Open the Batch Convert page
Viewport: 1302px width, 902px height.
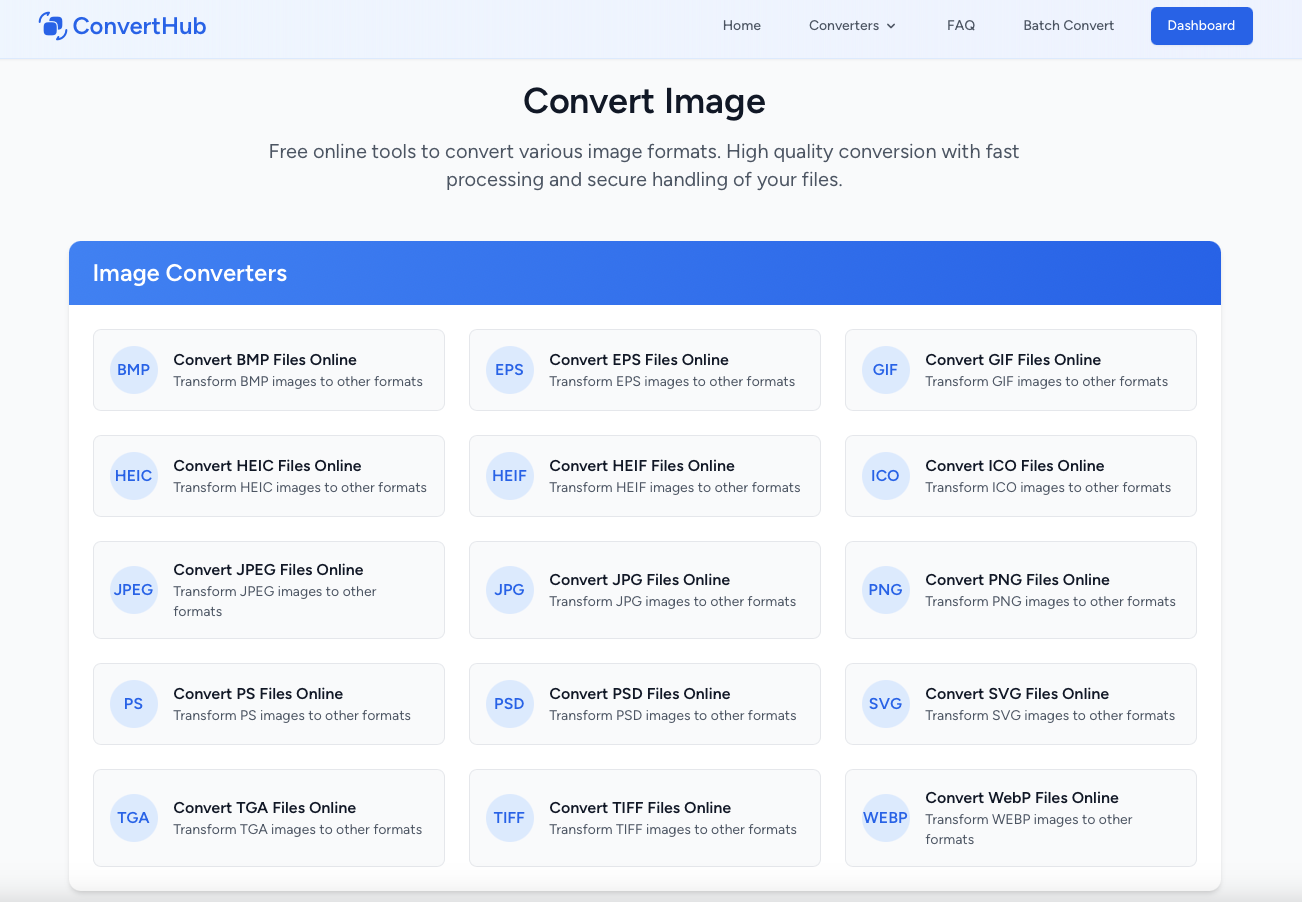coord(1068,26)
